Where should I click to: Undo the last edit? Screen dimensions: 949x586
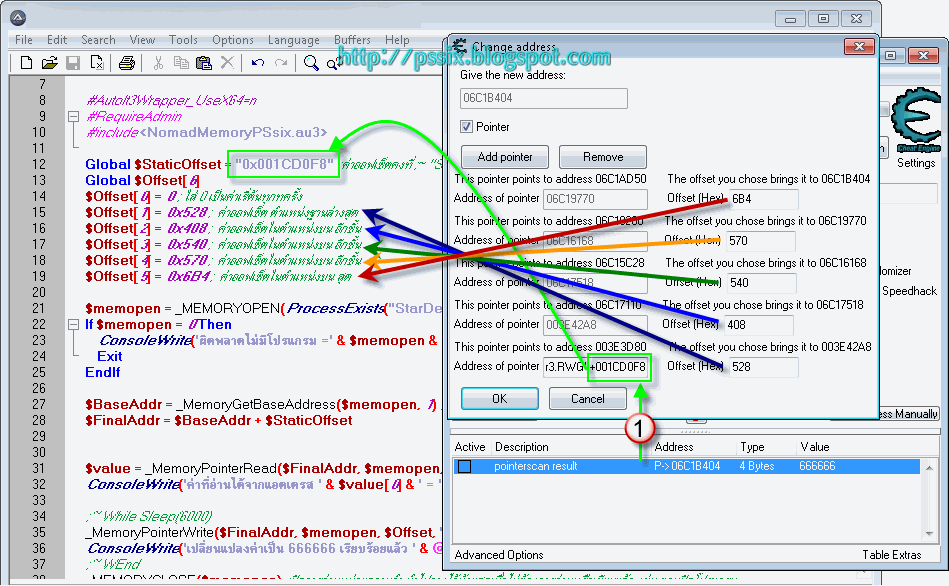tap(255, 62)
